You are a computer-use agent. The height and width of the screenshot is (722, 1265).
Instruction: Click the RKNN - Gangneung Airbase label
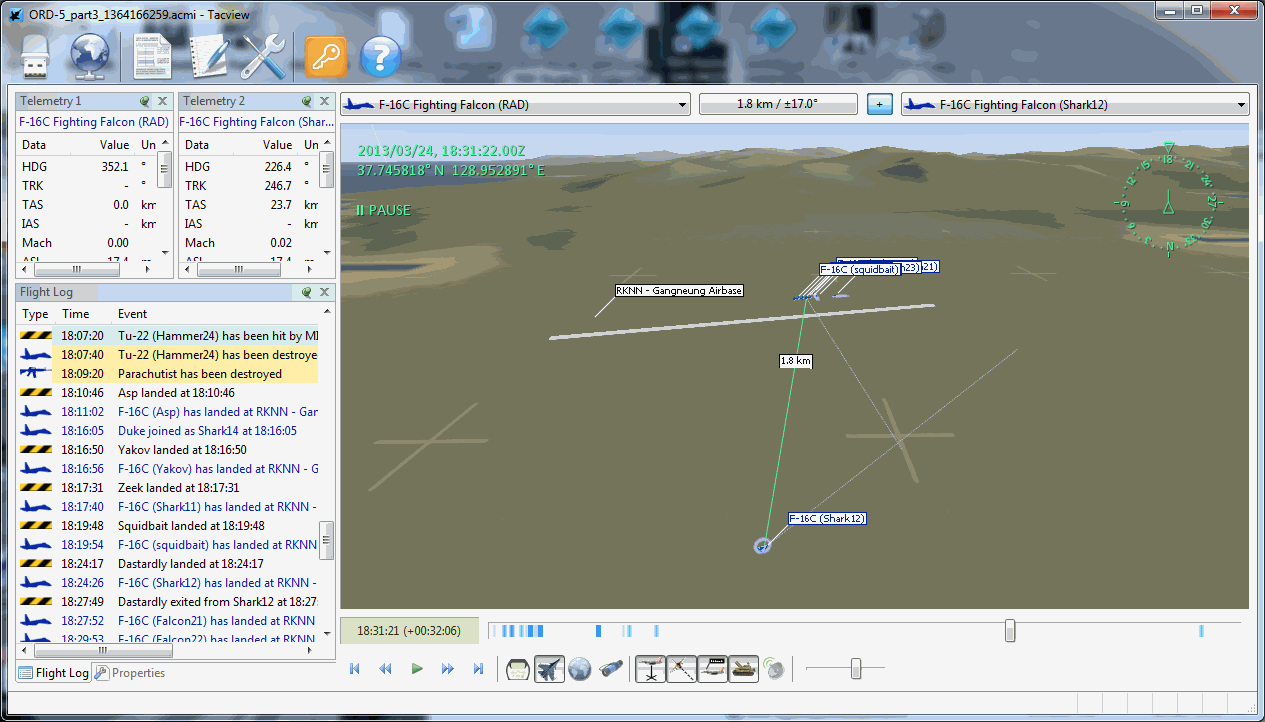[x=679, y=291]
